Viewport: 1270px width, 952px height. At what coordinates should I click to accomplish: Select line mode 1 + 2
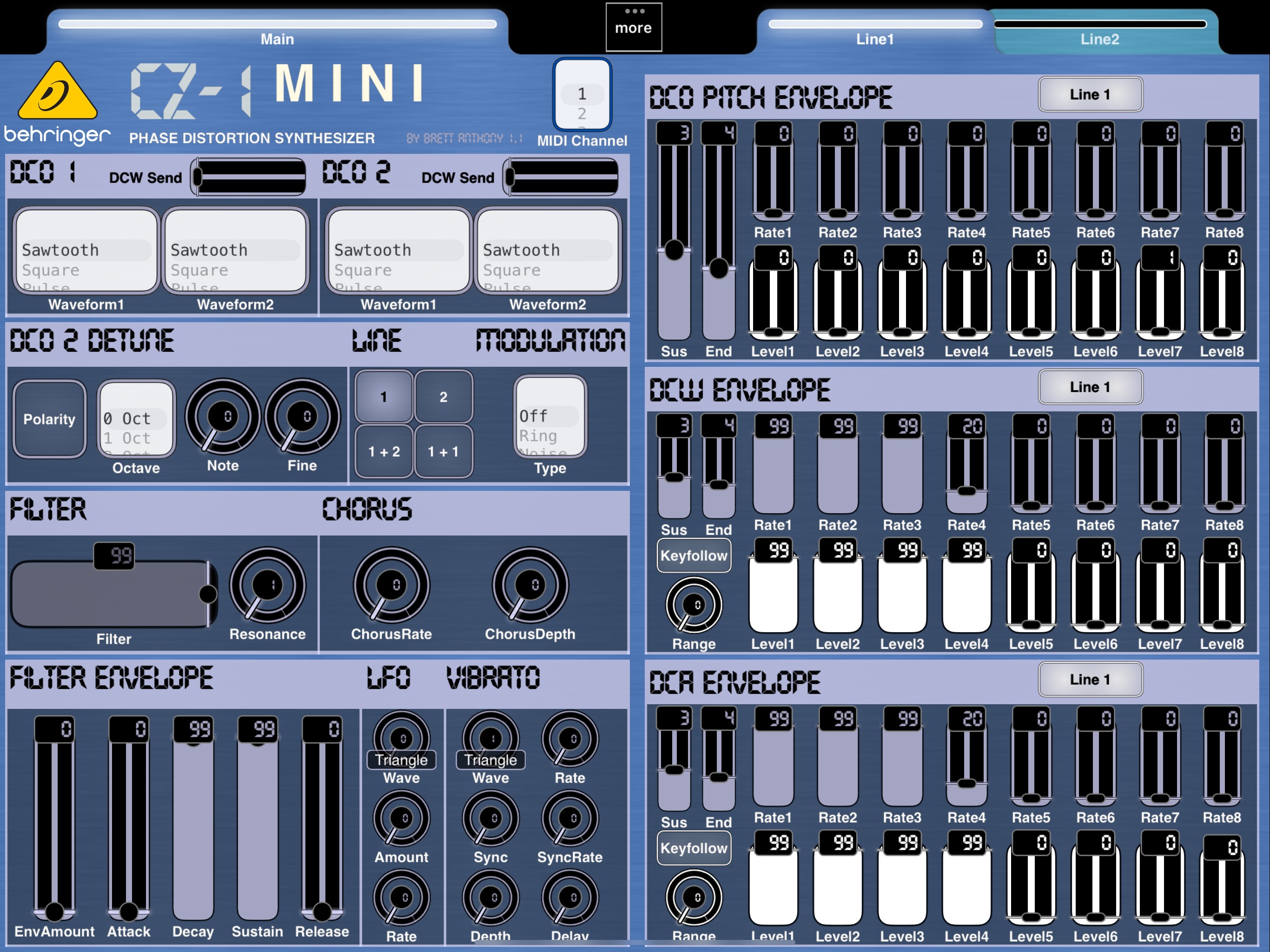coord(384,451)
